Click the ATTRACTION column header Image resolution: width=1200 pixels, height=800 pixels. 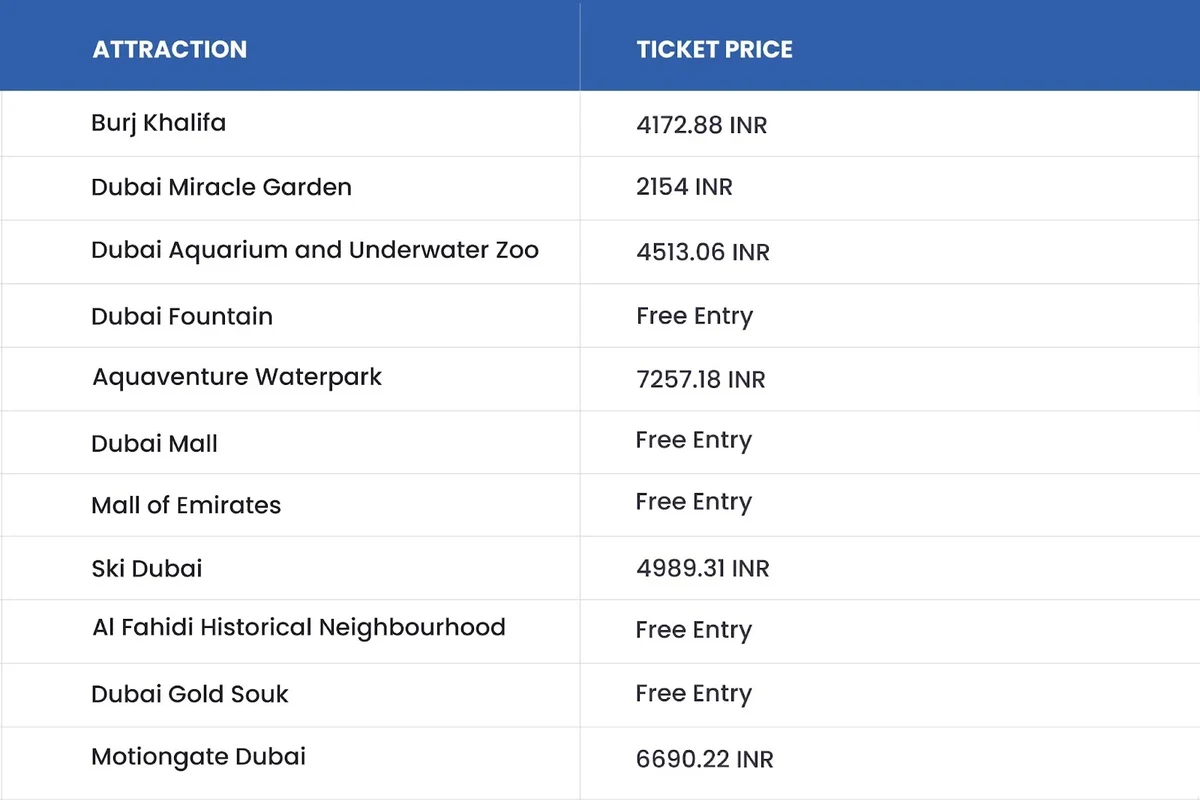[170, 49]
